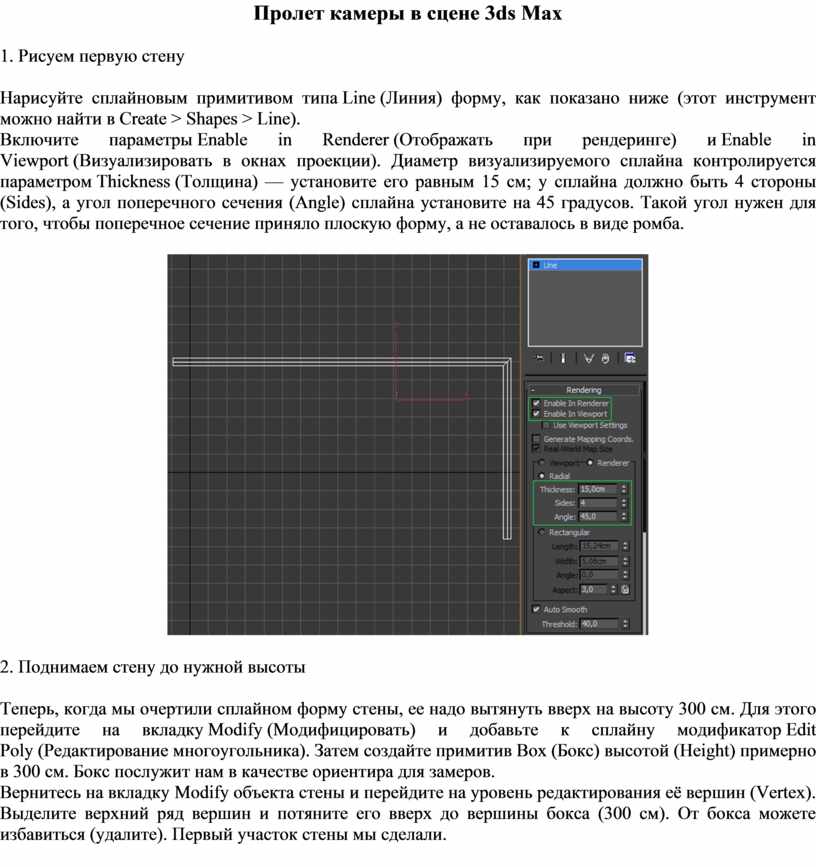Collapse the Rendering rollout header
The height and width of the screenshot is (867, 816).
[x=584, y=390]
